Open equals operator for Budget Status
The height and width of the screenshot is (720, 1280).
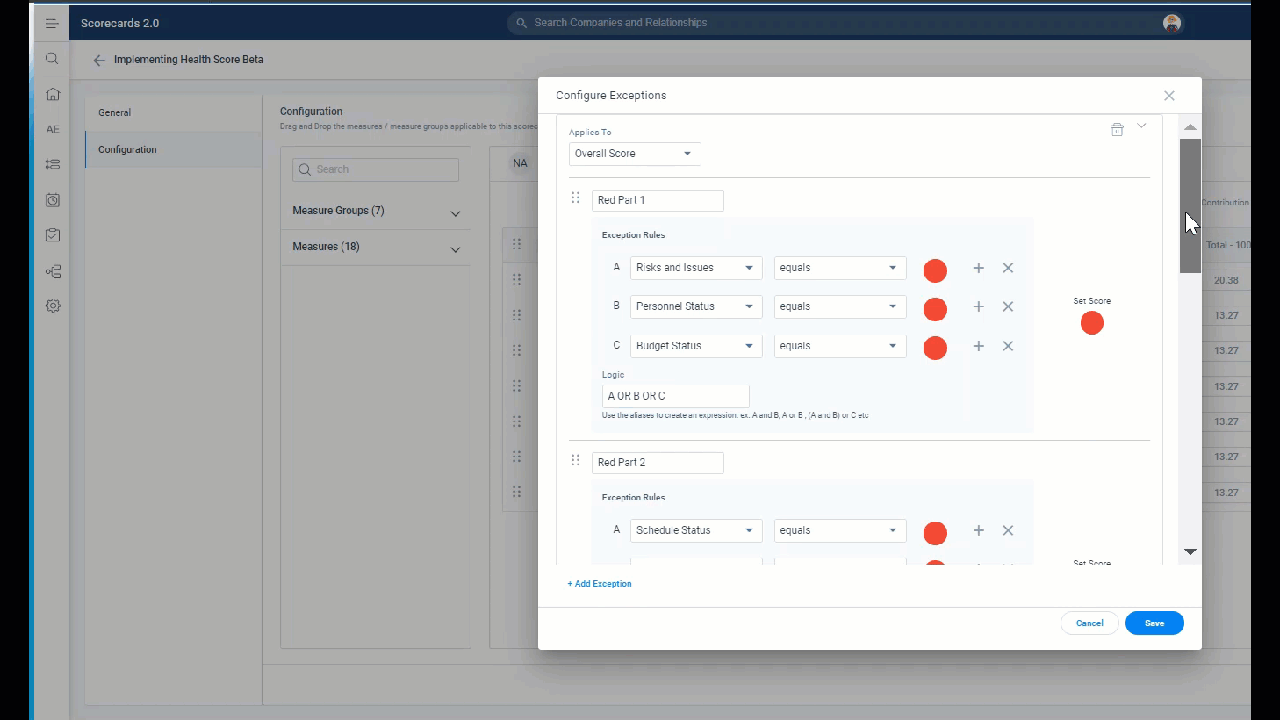pyautogui.click(x=840, y=346)
